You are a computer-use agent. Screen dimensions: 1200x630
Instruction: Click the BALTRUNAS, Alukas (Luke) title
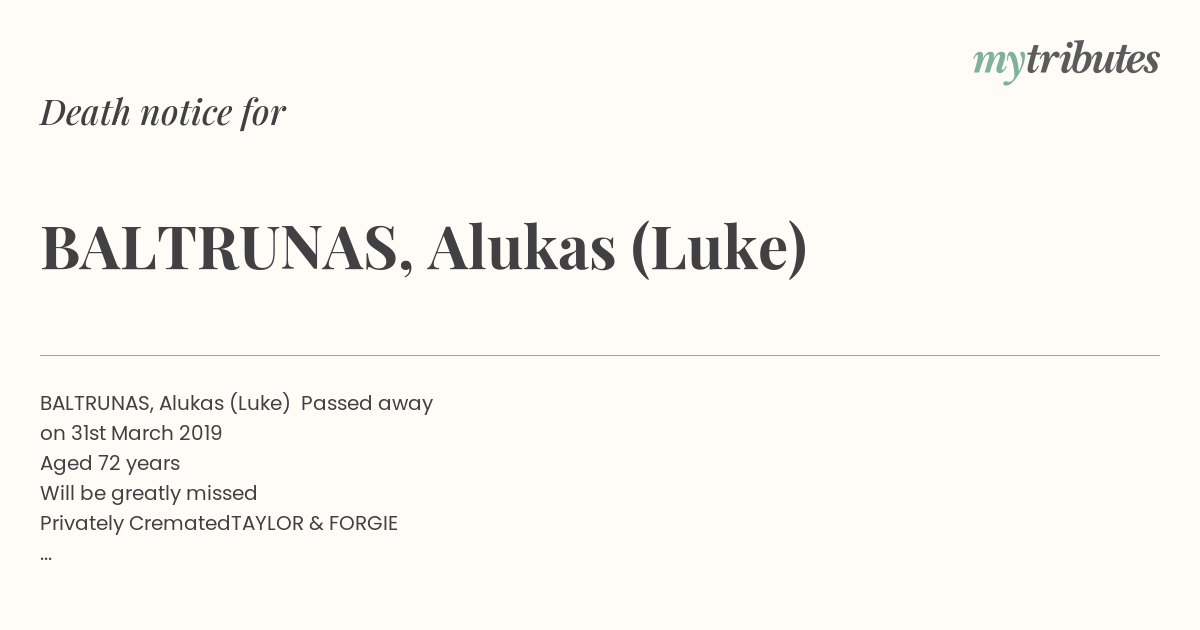pyautogui.click(x=424, y=249)
